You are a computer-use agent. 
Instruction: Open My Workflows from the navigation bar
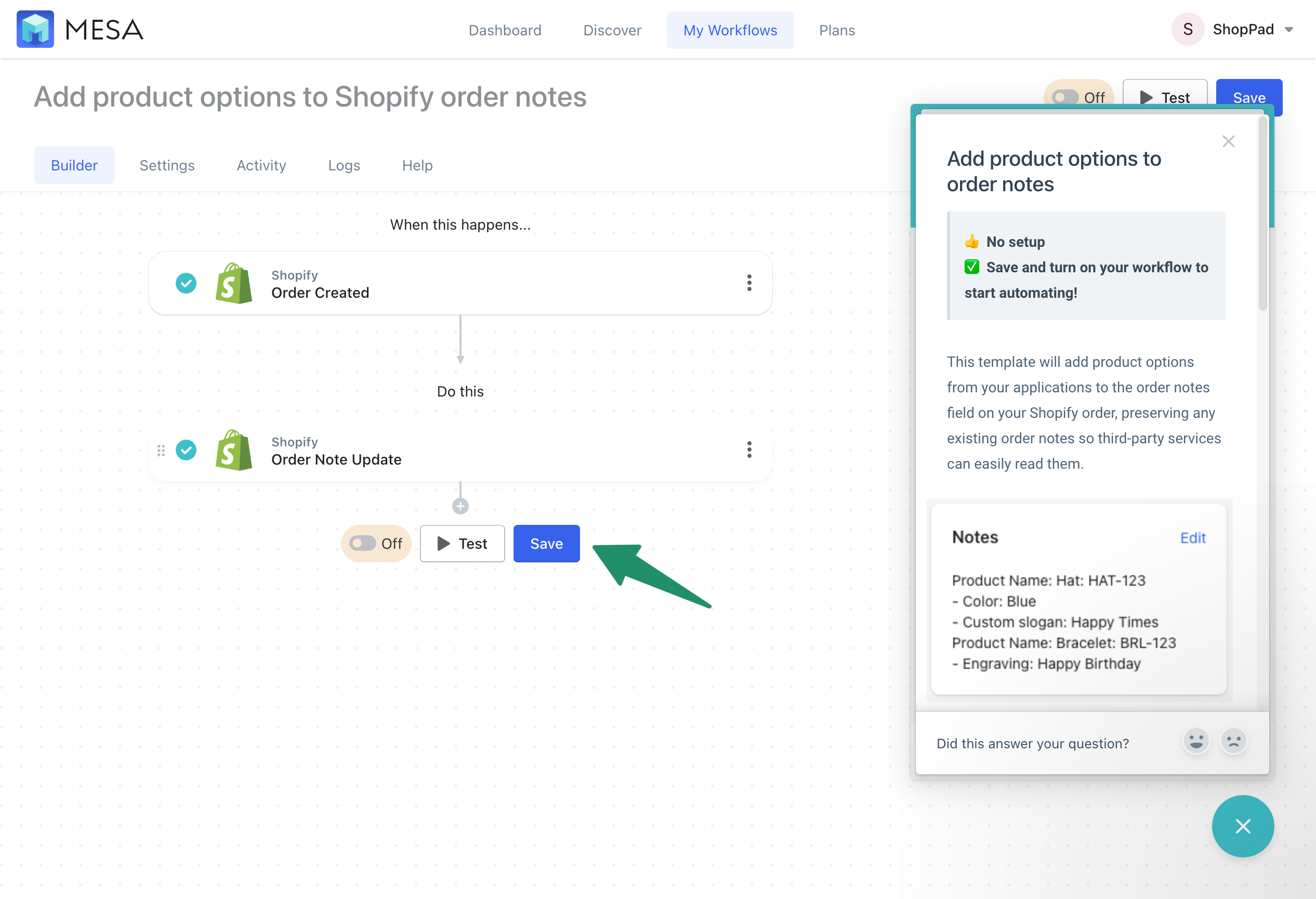(730, 30)
